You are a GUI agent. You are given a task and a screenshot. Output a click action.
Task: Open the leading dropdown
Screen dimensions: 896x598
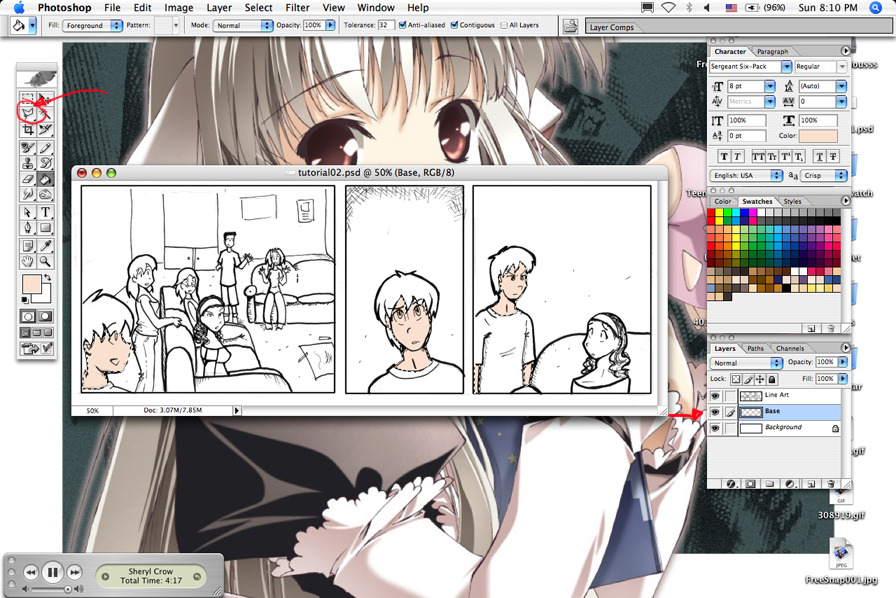[841, 86]
